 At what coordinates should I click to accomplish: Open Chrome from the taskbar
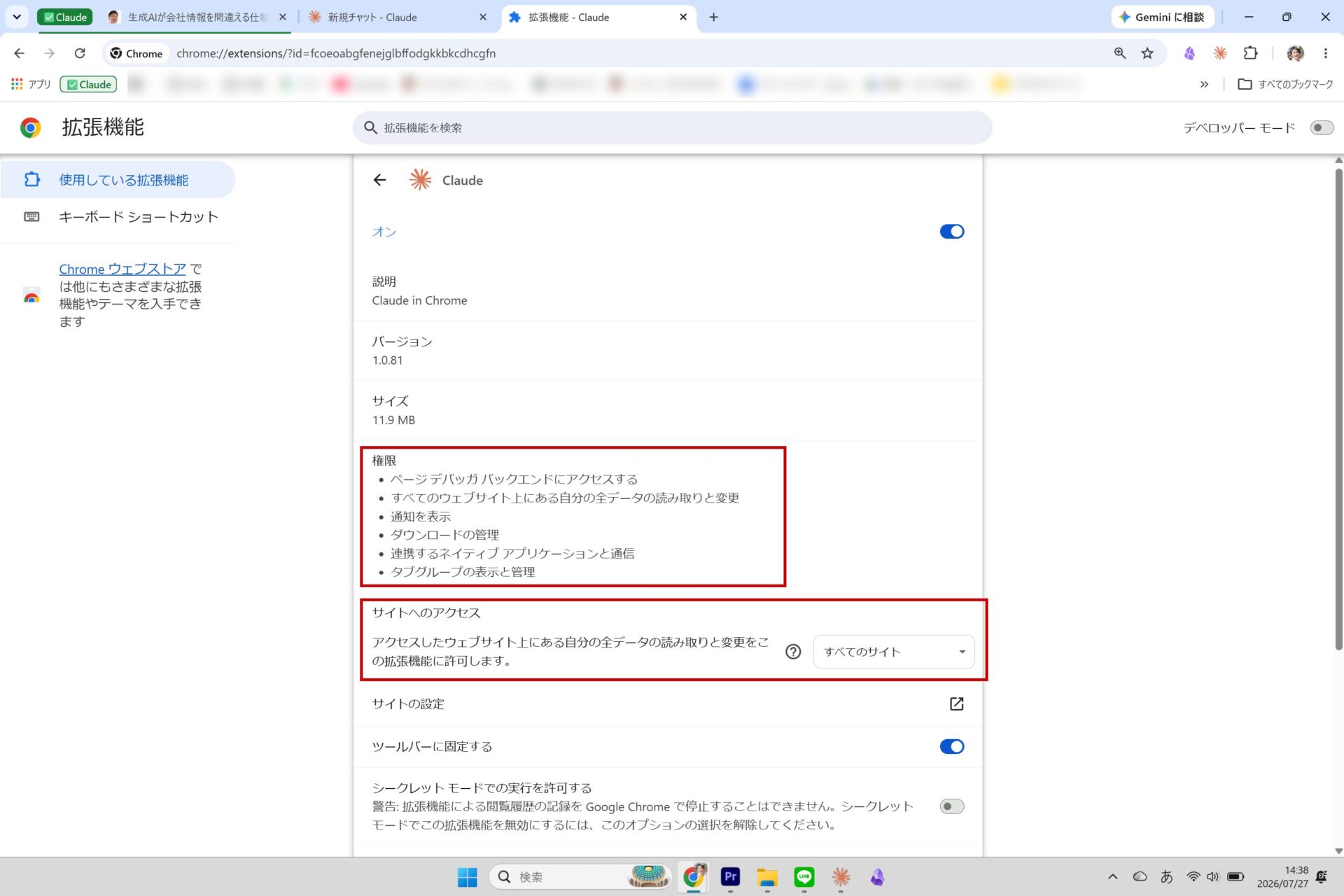pyautogui.click(x=694, y=876)
